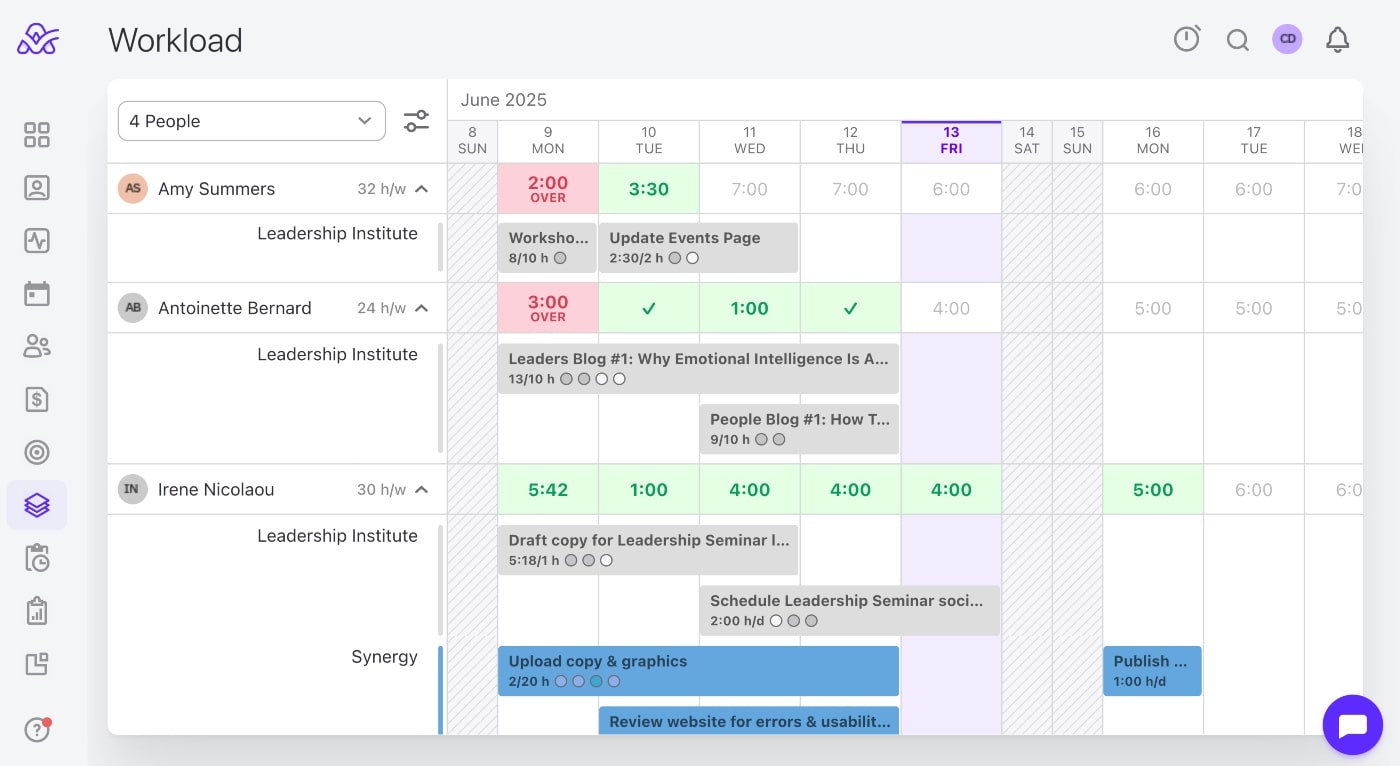1400x766 pixels.
Task: Toggle a circle indicator on Update Events Page
Action: 674,257
